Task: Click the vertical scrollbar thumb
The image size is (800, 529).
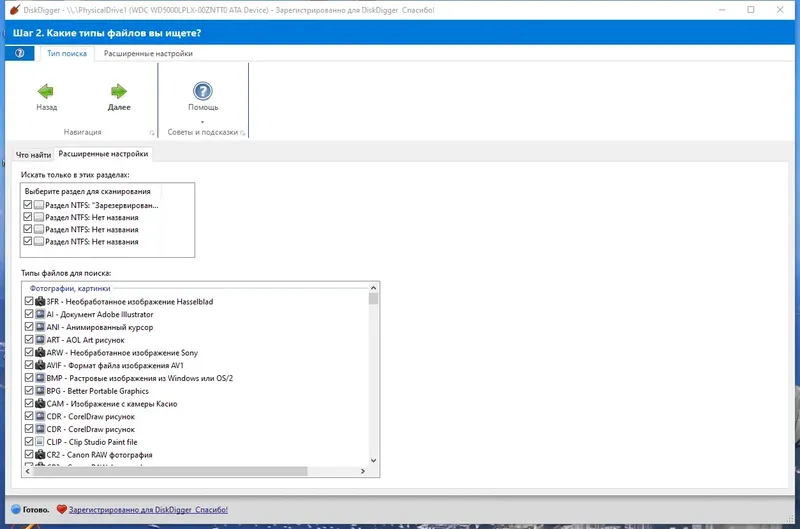Action: 373,298
